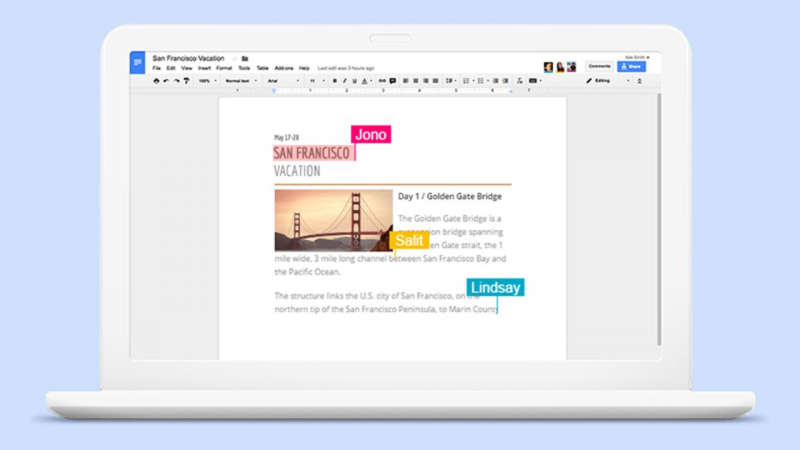Click the highlighted SAN FRANCISCO heading
The image size is (800, 450).
pyautogui.click(x=312, y=153)
